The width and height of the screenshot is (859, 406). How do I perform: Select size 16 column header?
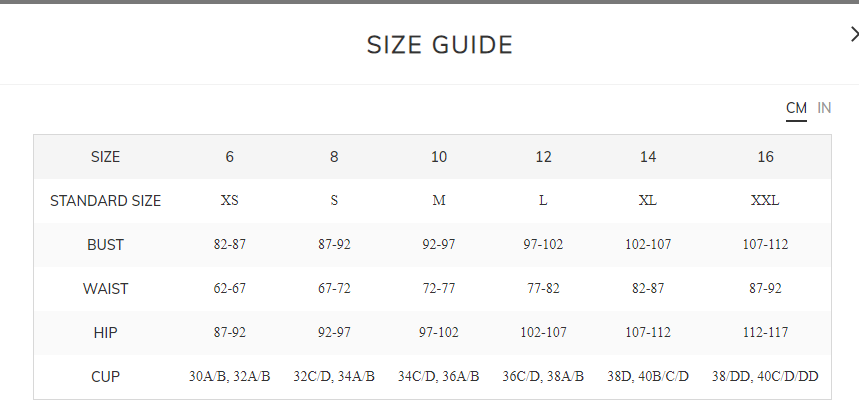click(x=765, y=157)
